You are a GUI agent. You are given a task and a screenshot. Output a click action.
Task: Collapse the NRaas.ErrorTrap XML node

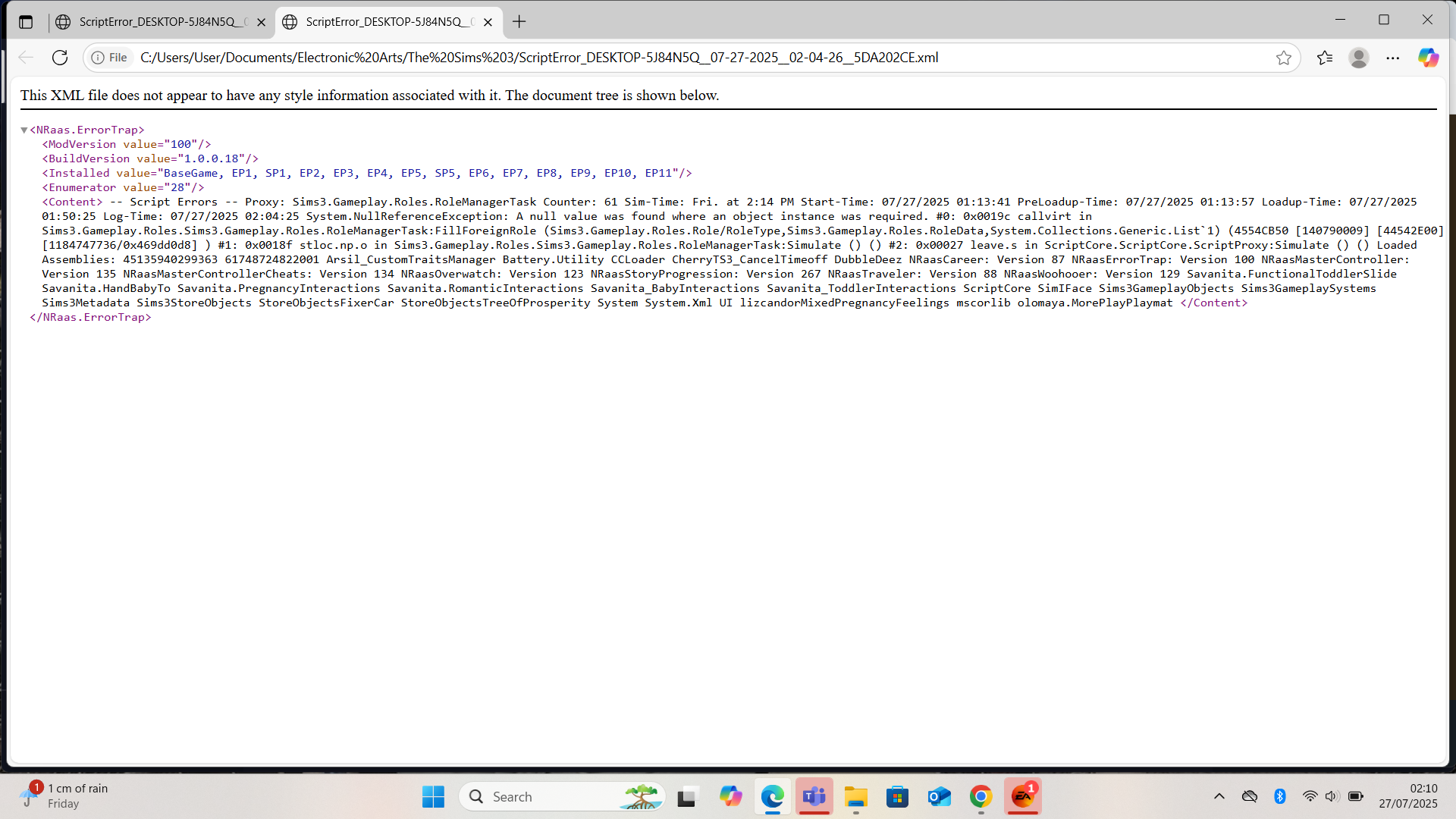[24, 130]
